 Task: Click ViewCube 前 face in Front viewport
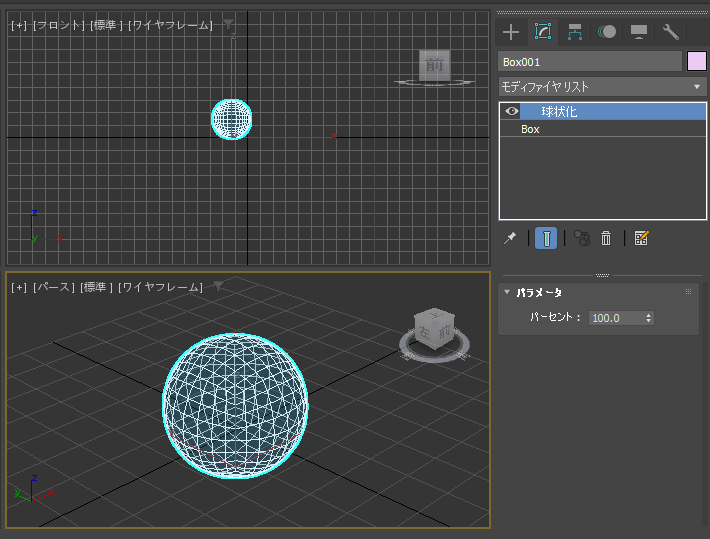[434, 65]
